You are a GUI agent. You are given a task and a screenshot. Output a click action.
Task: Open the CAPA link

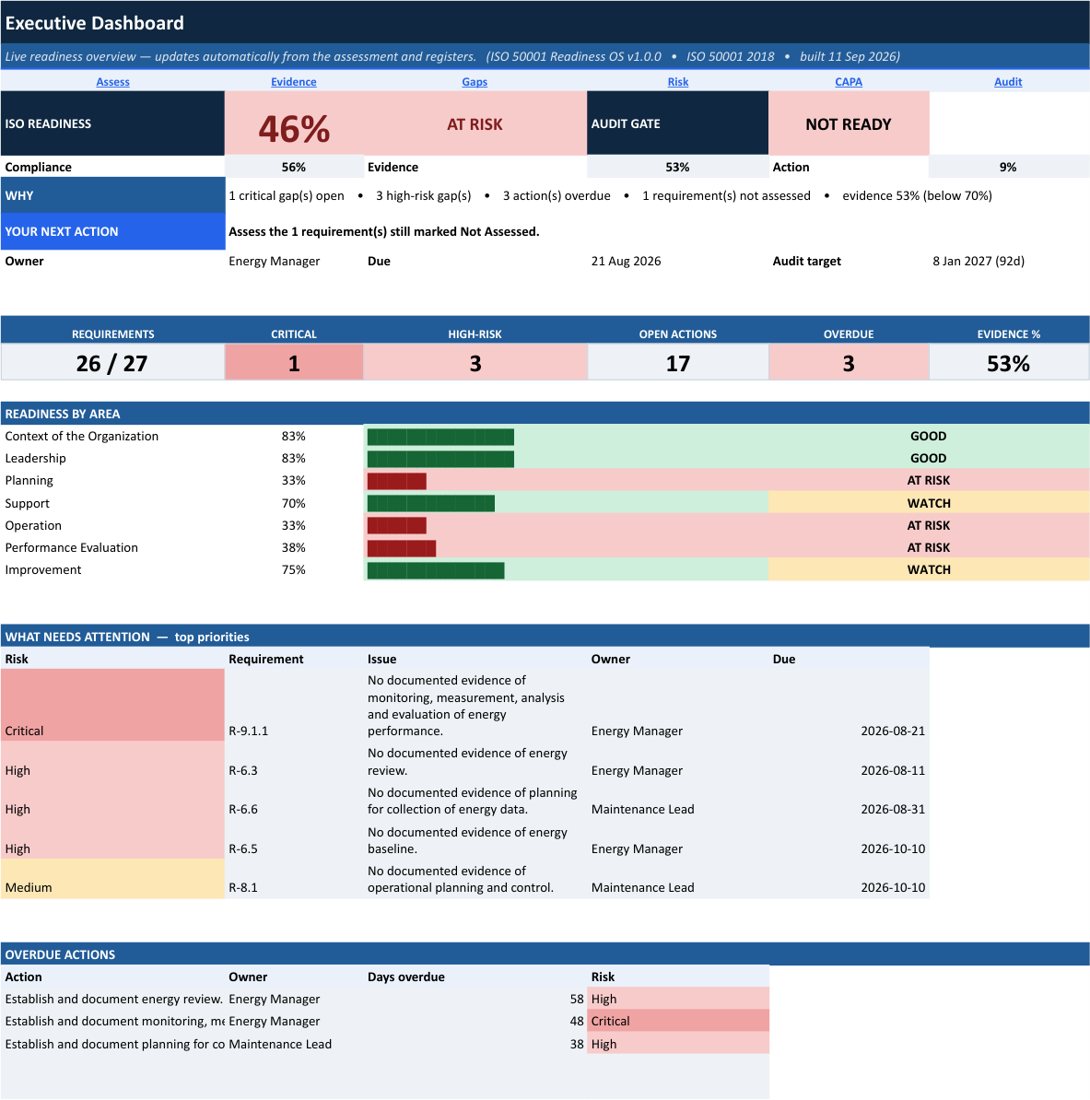pyautogui.click(x=848, y=82)
